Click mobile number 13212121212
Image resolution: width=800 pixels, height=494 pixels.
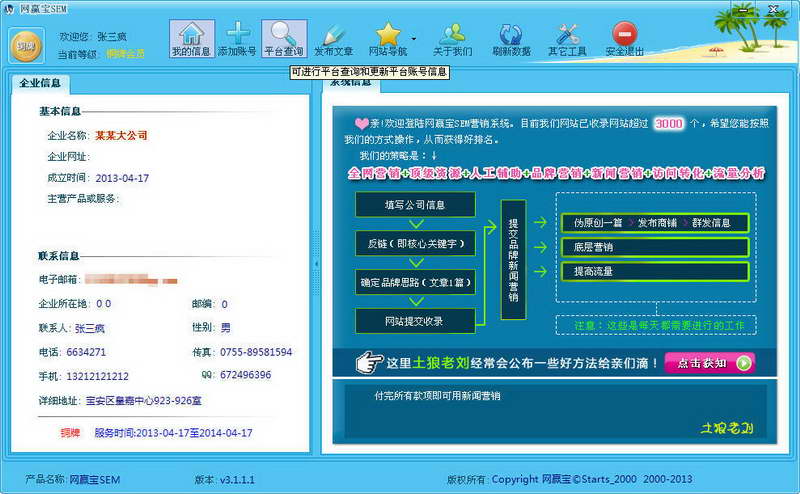click(97, 376)
